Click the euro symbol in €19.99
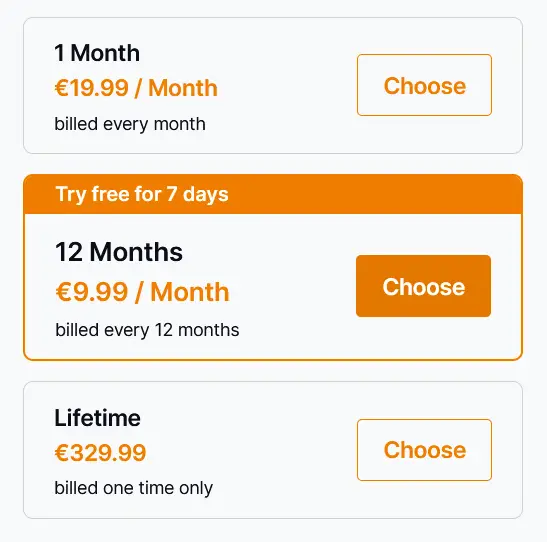547x542 pixels. [x=61, y=88]
